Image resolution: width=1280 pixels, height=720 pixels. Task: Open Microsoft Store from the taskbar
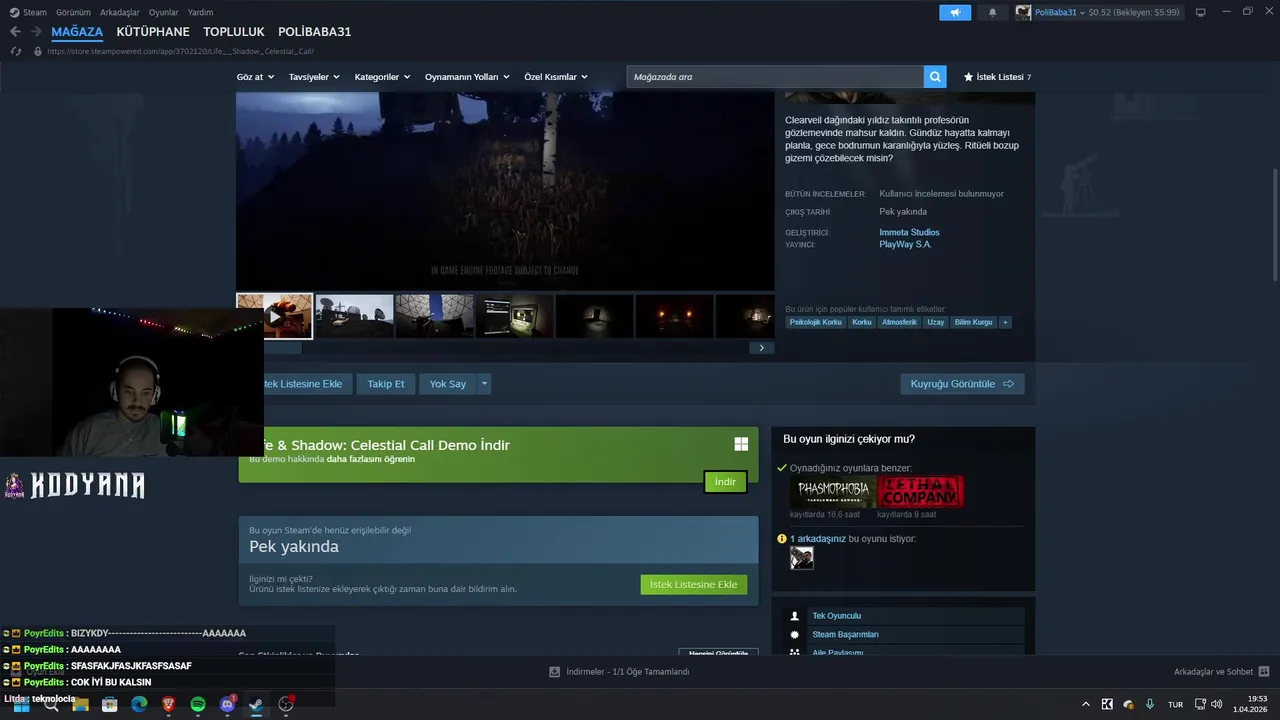[x=110, y=704]
